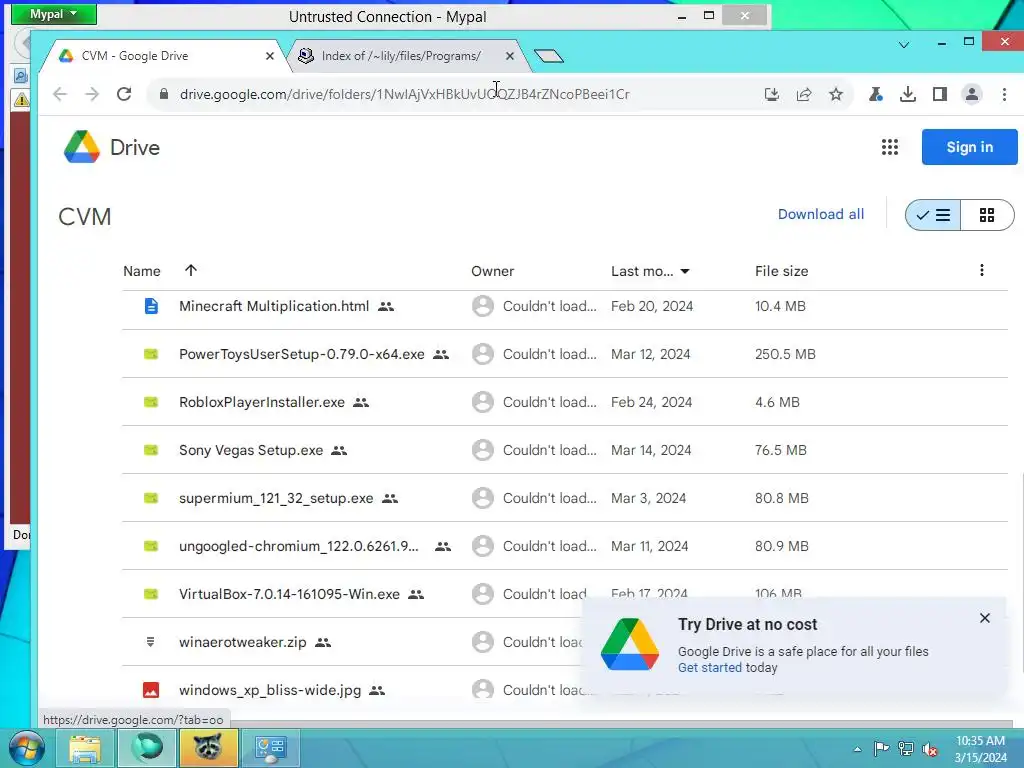This screenshot has height=768, width=1024.
Task: Click the Google Drive logo
Action: coord(82,147)
